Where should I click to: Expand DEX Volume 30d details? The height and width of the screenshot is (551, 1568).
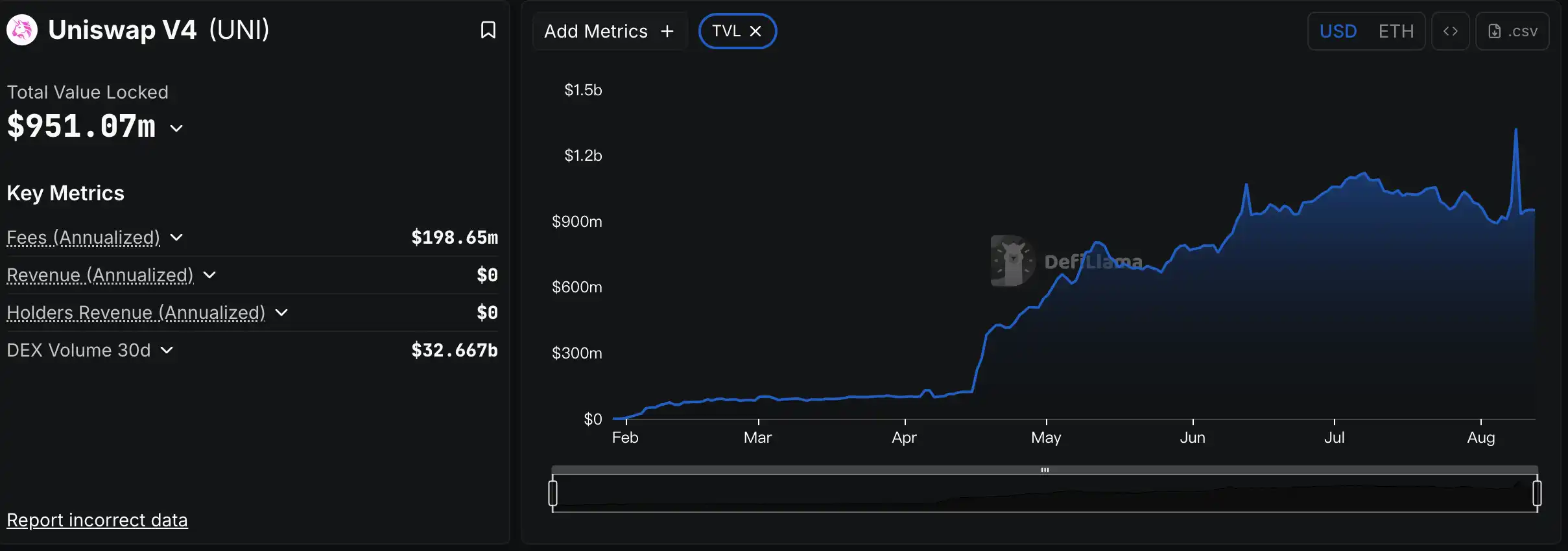(x=167, y=350)
